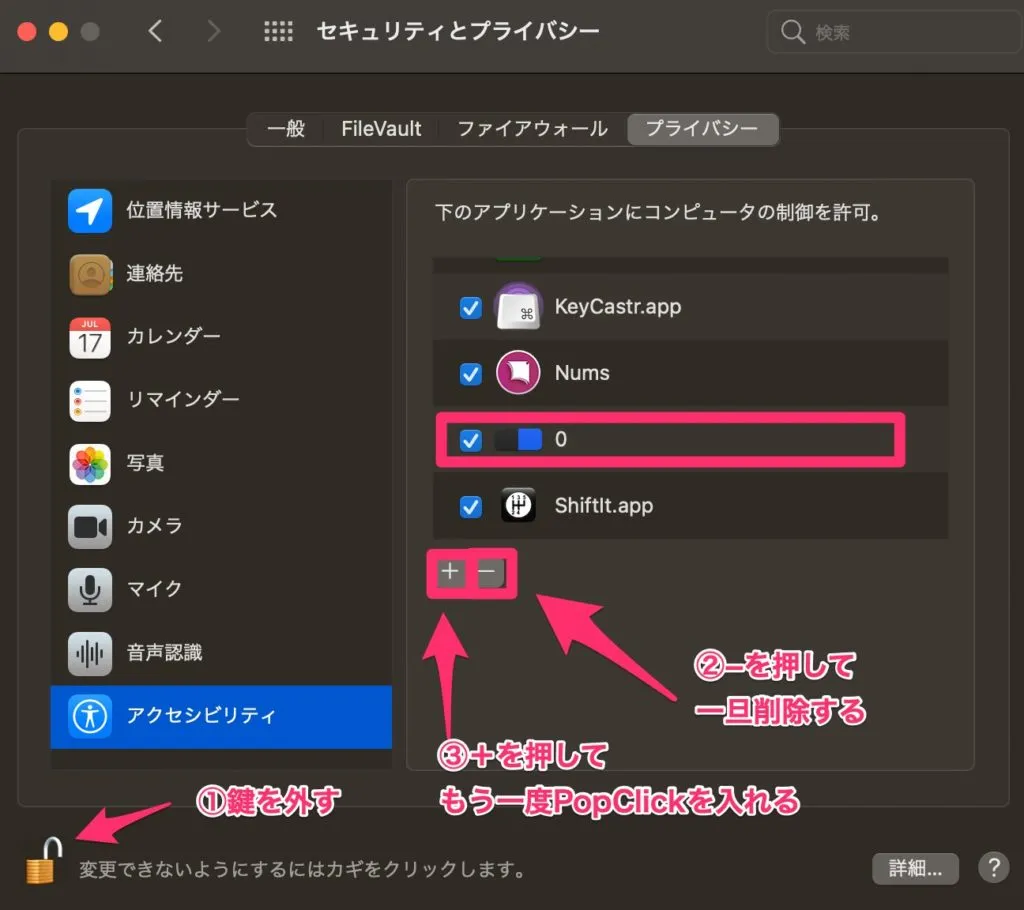Switch to the FileVault tab
Image resolution: width=1024 pixels, height=910 pixels.
381,129
